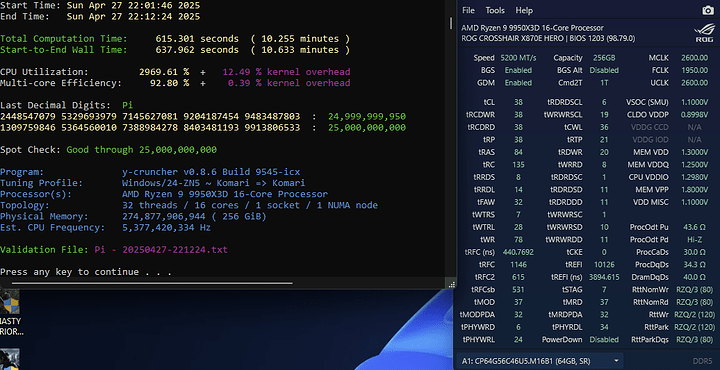
Task: Click the ROG CROSSHAIR X870E HERO BIOS line
Action: 548,39
